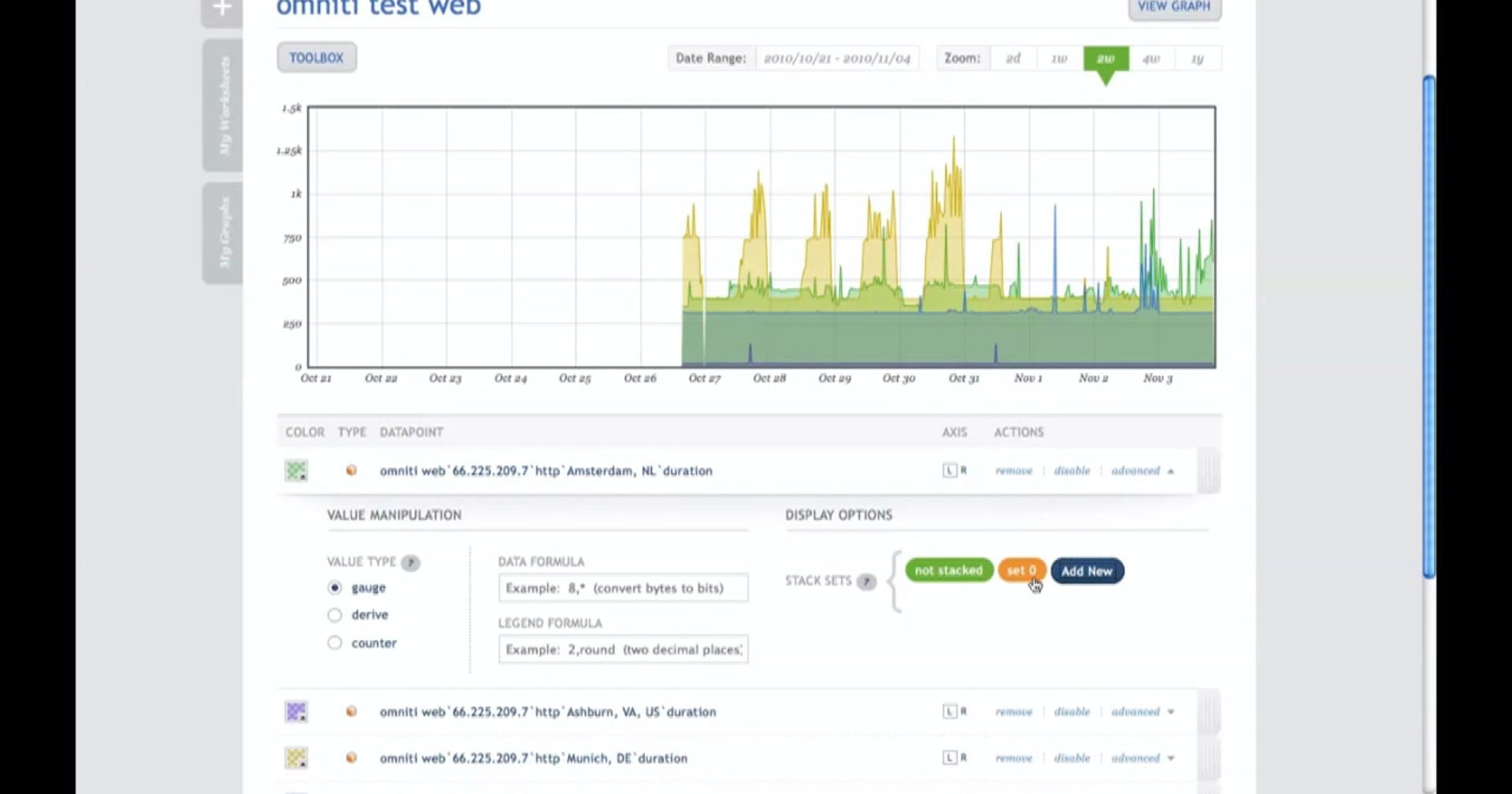Screen dimensions: 1512x794
Task: Select the Ashburn, VA, US duration datapoint name
Action: point(548,711)
